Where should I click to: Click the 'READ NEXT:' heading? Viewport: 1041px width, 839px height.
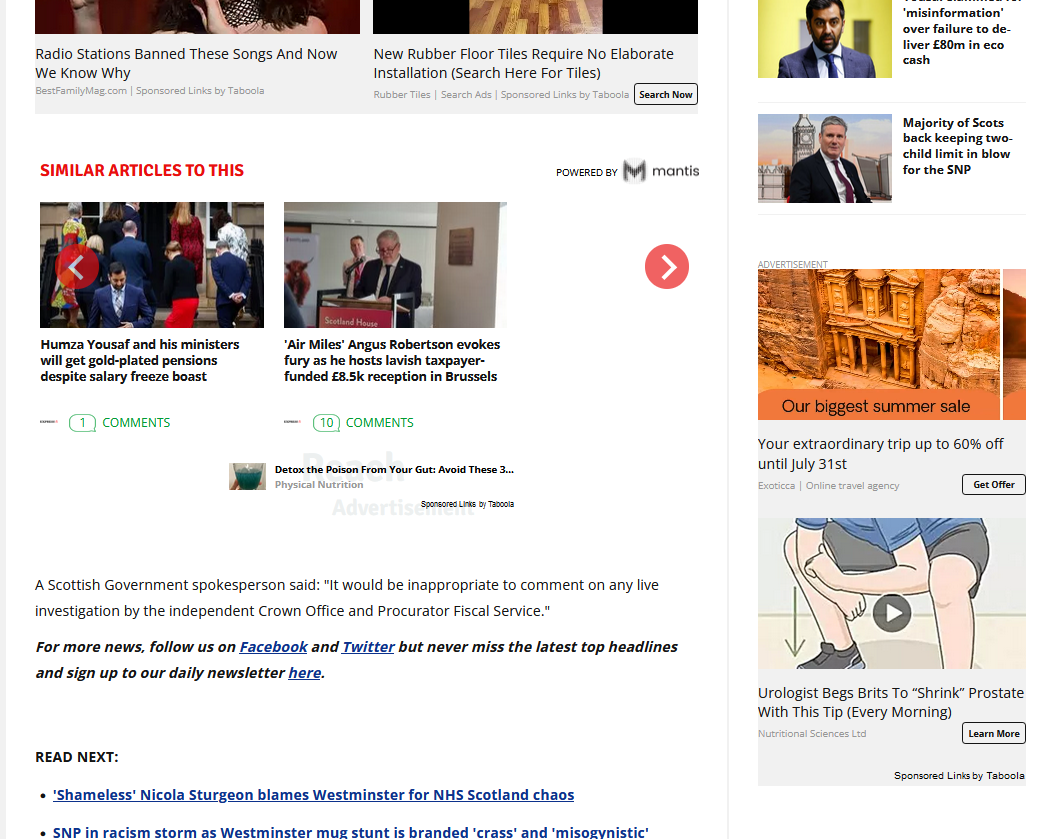click(77, 757)
